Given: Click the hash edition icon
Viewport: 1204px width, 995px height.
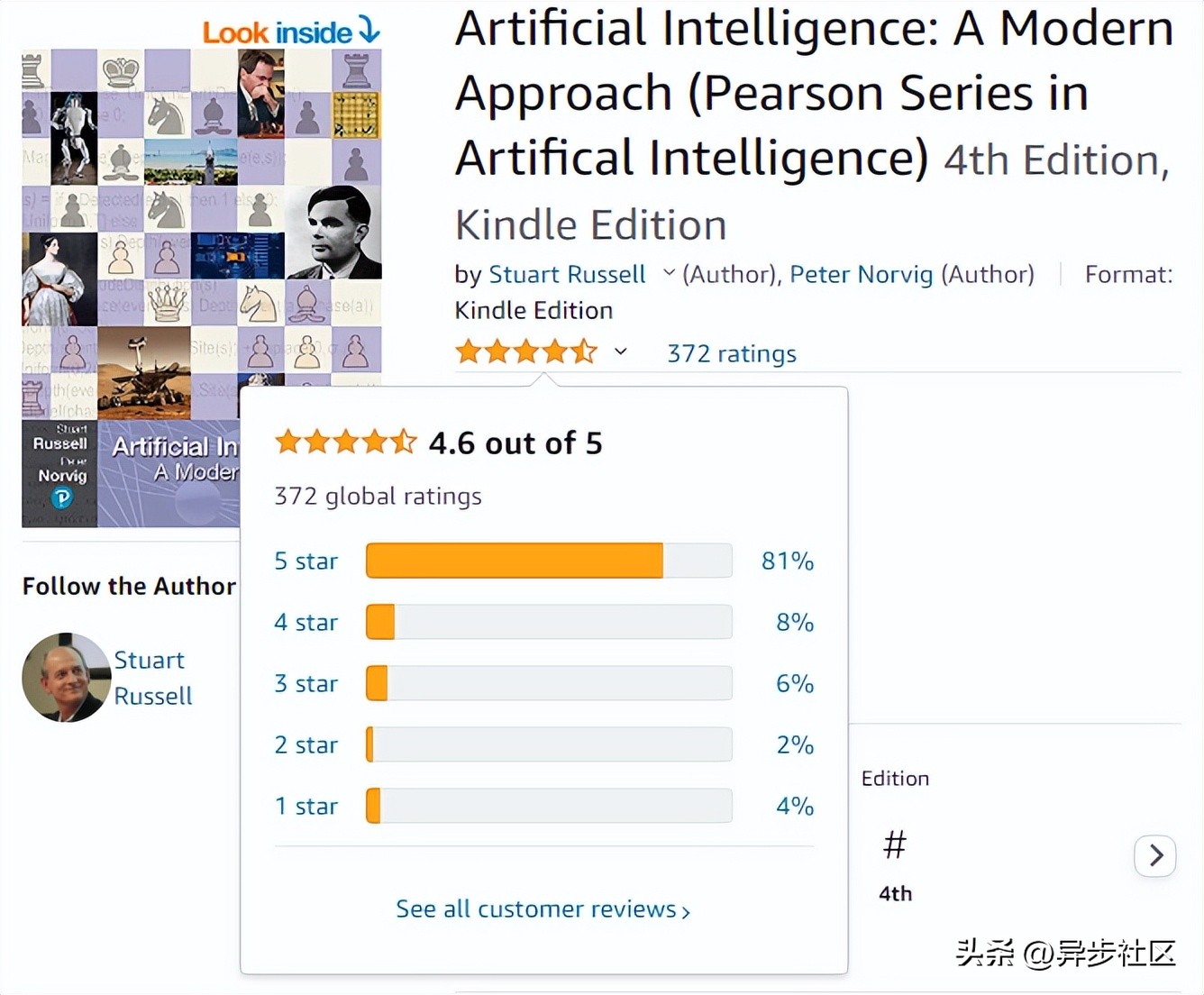Looking at the screenshot, I should point(894,845).
